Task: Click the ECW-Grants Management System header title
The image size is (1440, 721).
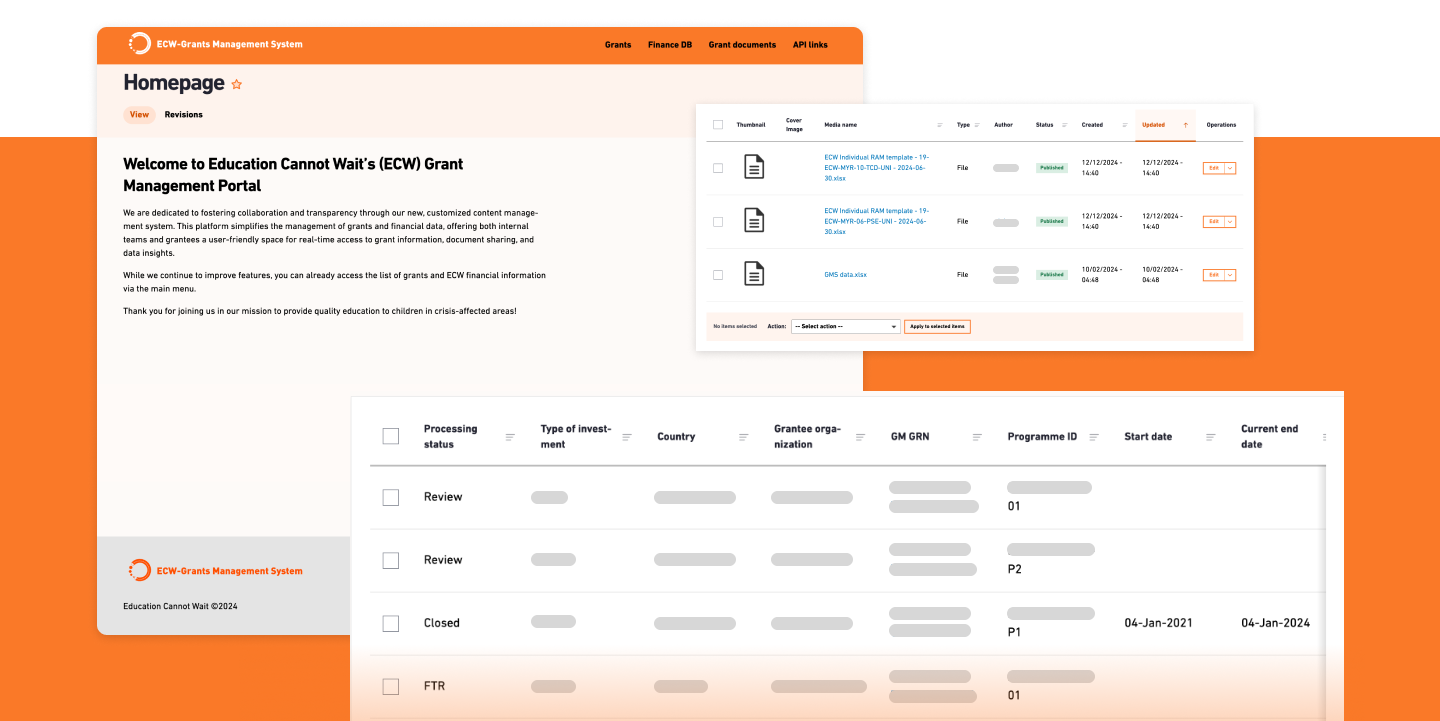Action: pyautogui.click(x=229, y=44)
